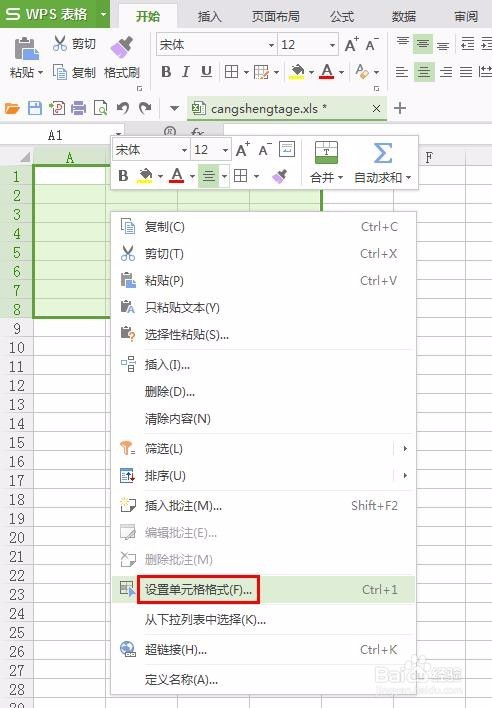Image resolution: width=492 pixels, height=708 pixels.
Task: Click the mini toolbar center align icon
Action: (x=209, y=176)
